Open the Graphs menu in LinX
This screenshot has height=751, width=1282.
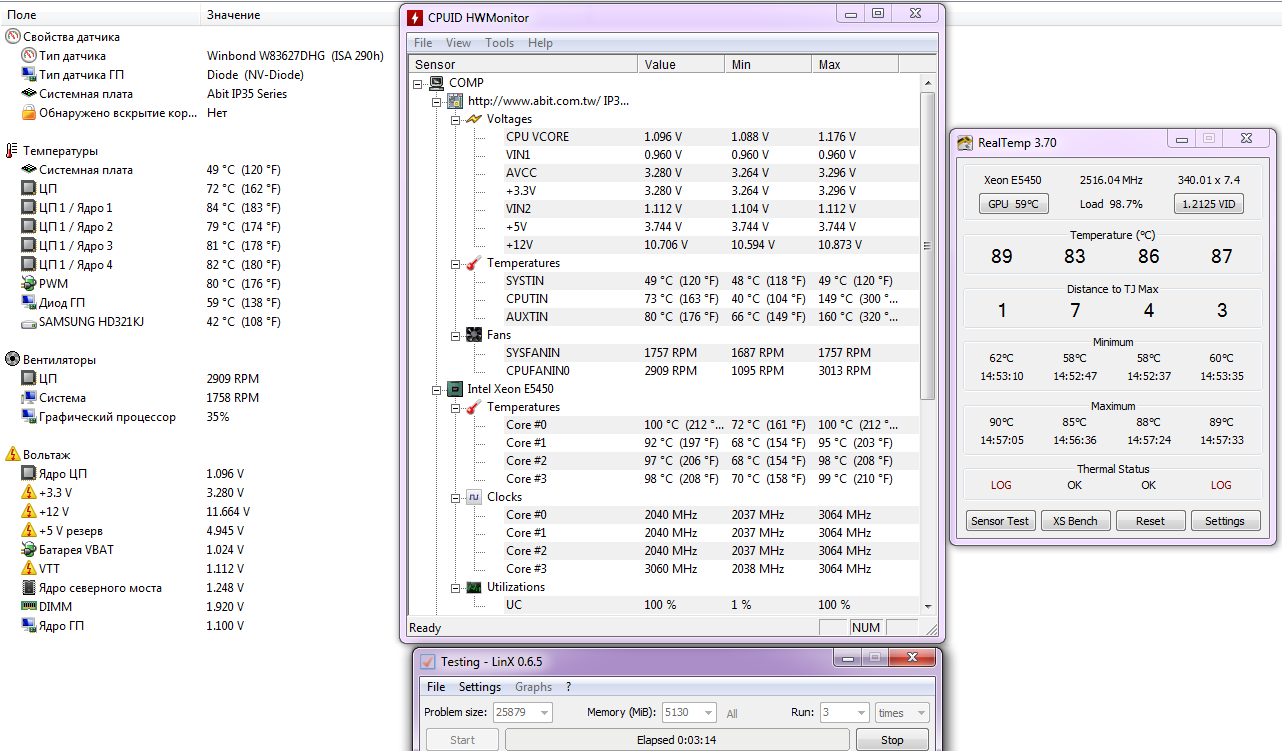pos(533,687)
